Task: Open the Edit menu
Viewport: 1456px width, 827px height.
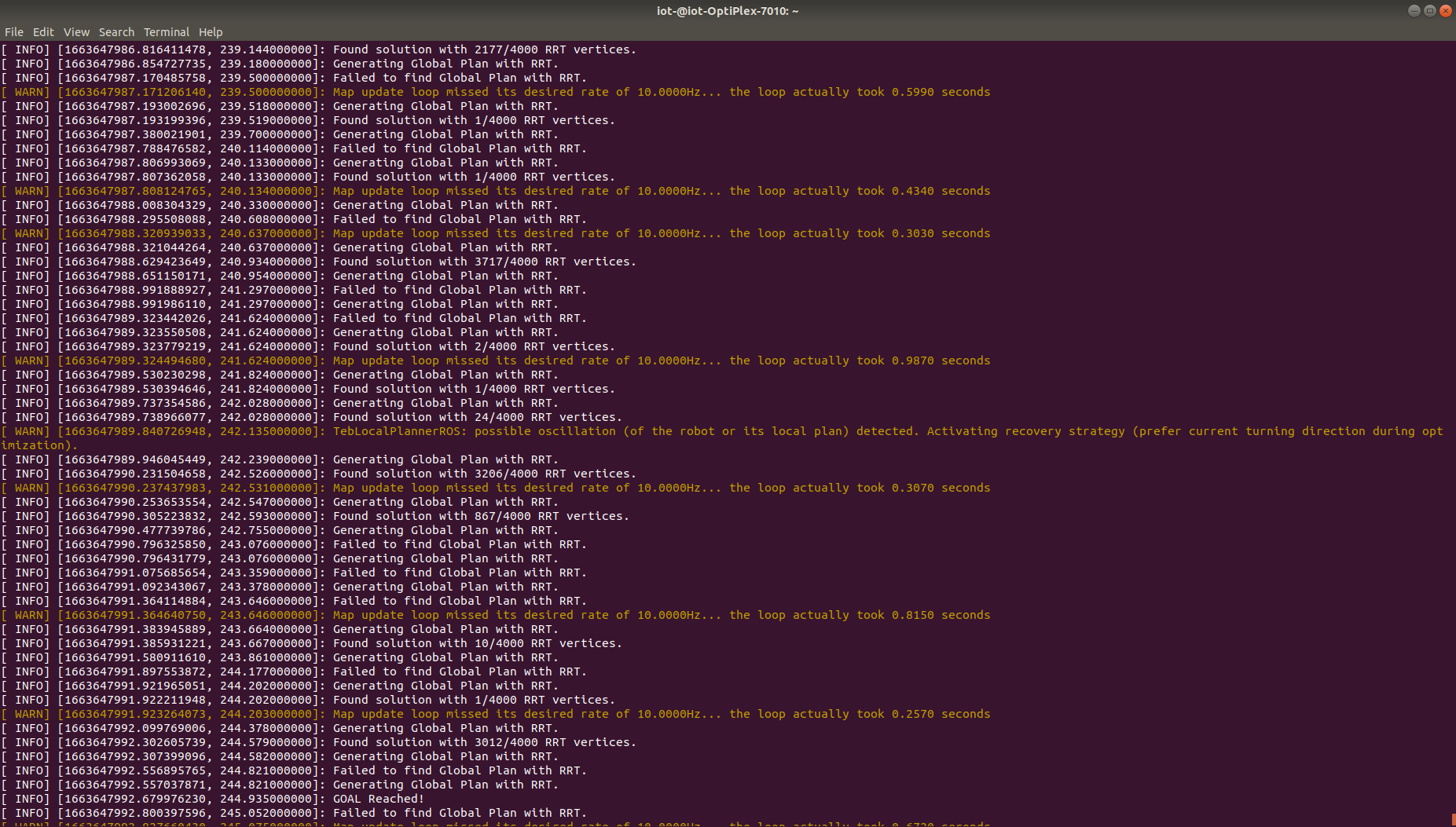Action: tap(43, 31)
